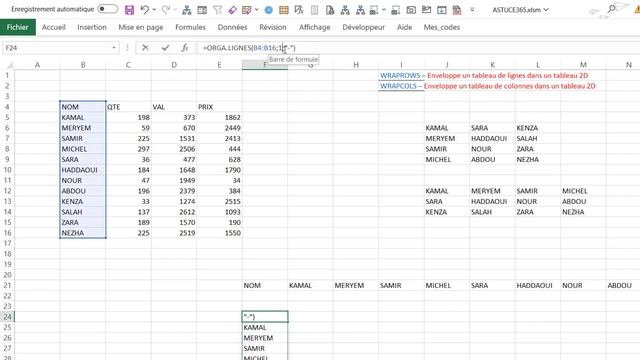
Task: Click the orange grid table icon
Action: click(x=284, y=10)
